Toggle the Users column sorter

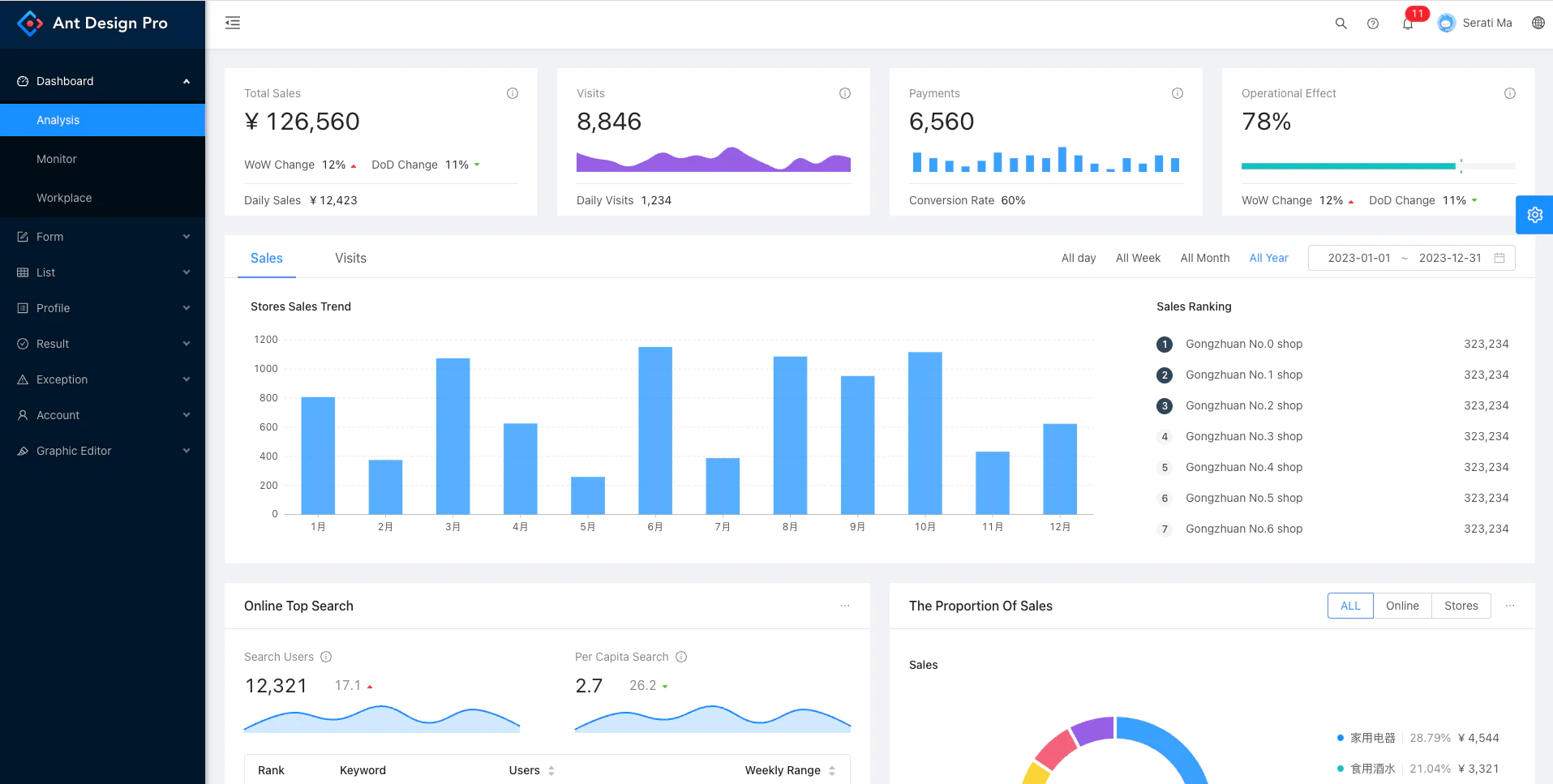pyautogui.click(x=550, y=770)
